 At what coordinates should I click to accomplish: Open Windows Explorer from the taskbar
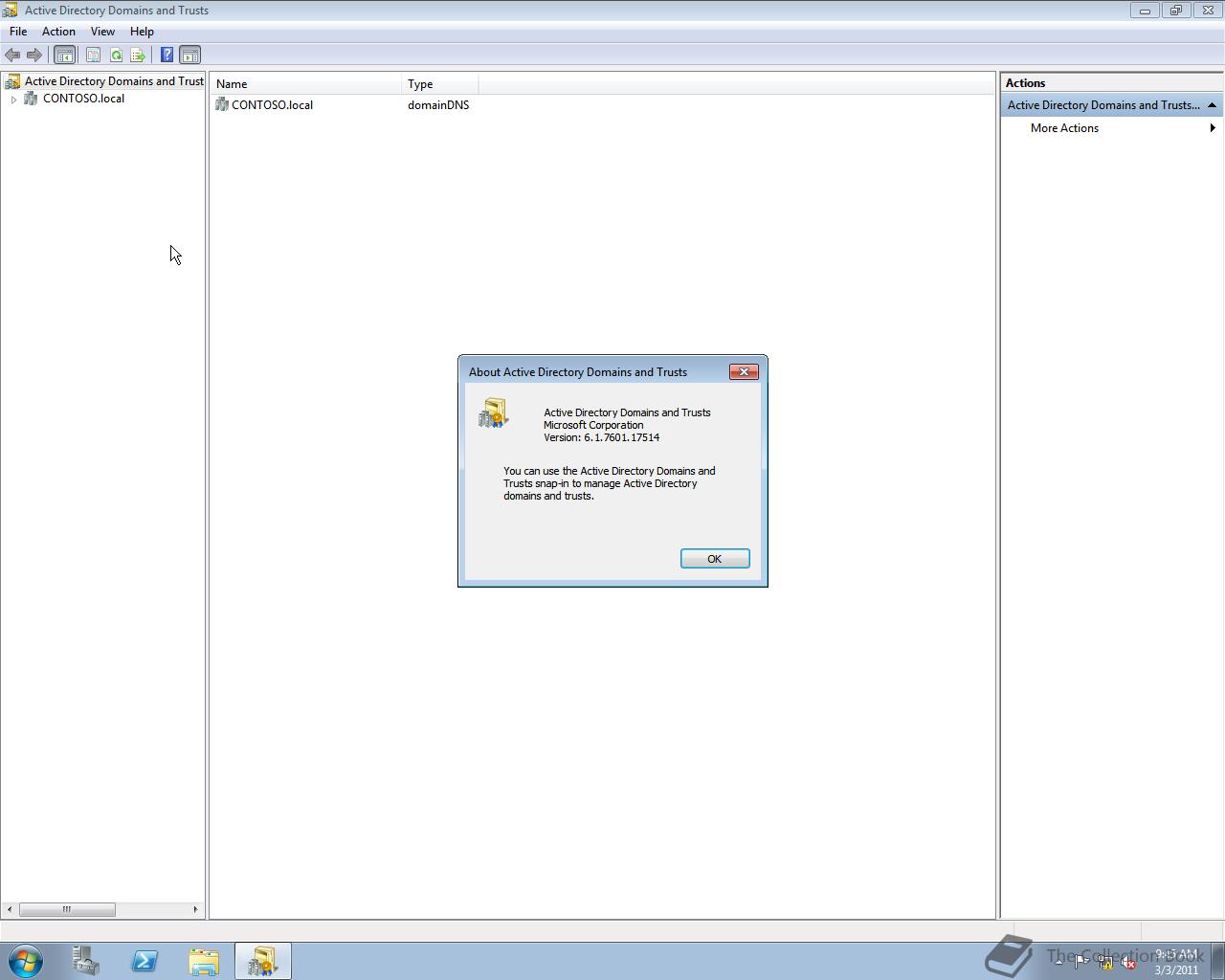point(204,961)
